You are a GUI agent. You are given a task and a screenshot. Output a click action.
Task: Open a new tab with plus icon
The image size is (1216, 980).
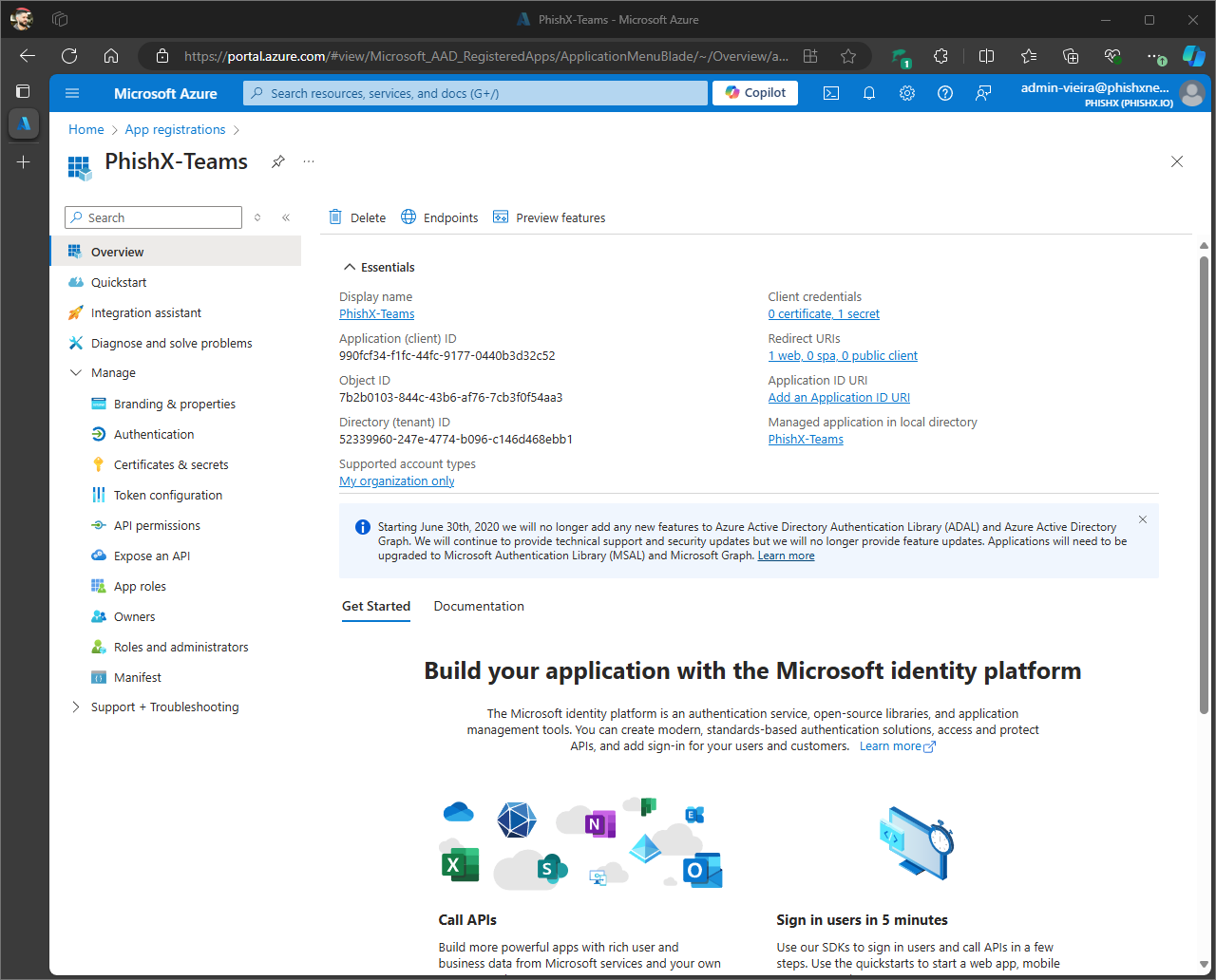pos(24,162)
